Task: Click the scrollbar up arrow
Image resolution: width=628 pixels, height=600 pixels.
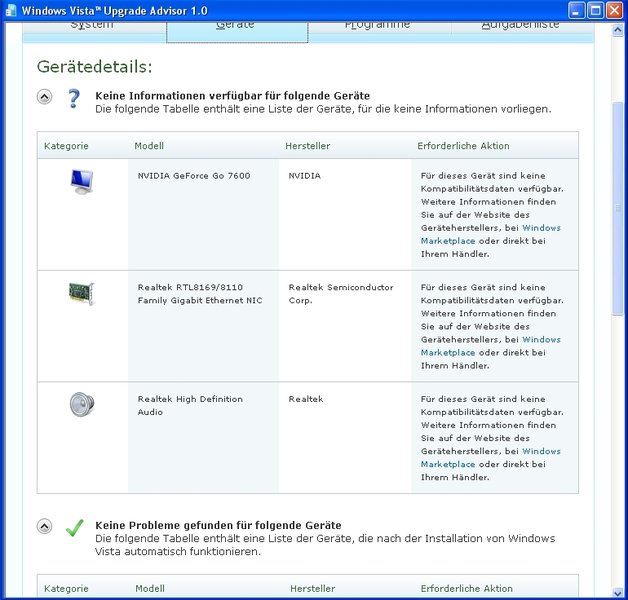Action: [618, 30]
